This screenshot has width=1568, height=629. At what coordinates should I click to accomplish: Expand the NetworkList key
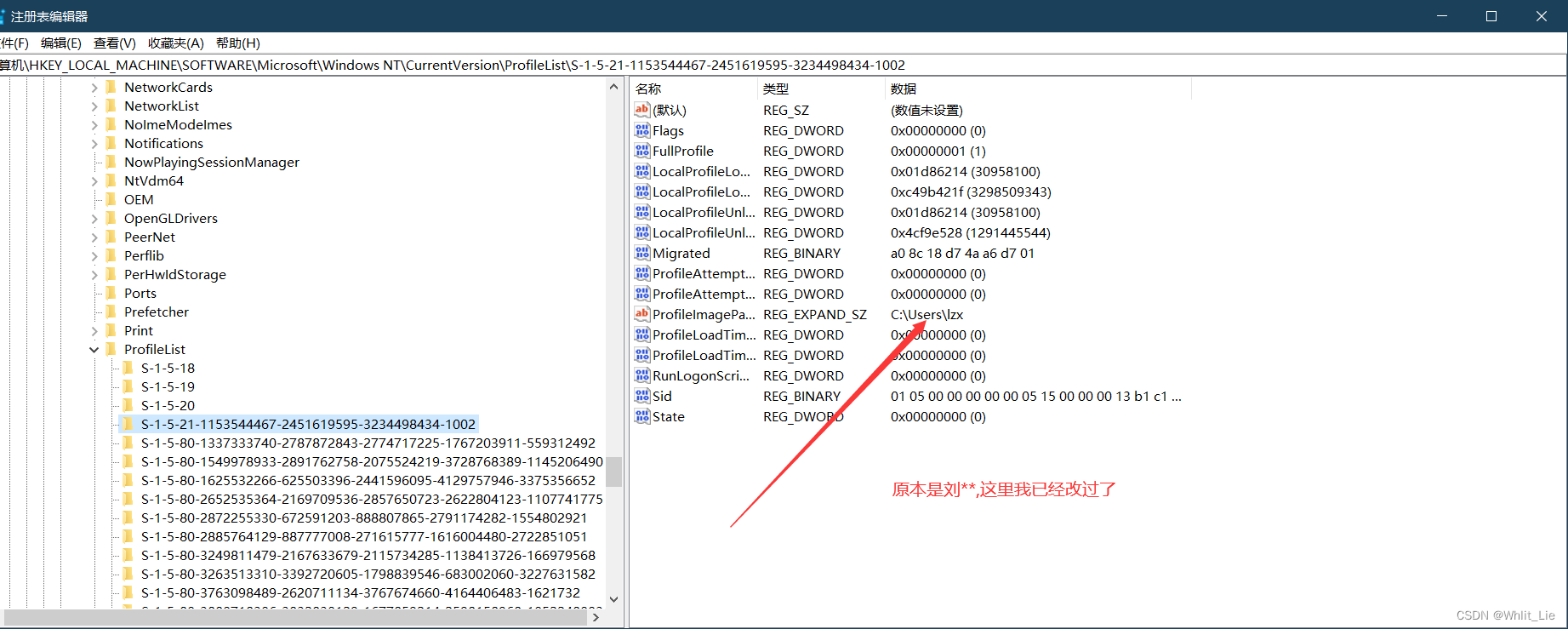[x=94, y=106]
